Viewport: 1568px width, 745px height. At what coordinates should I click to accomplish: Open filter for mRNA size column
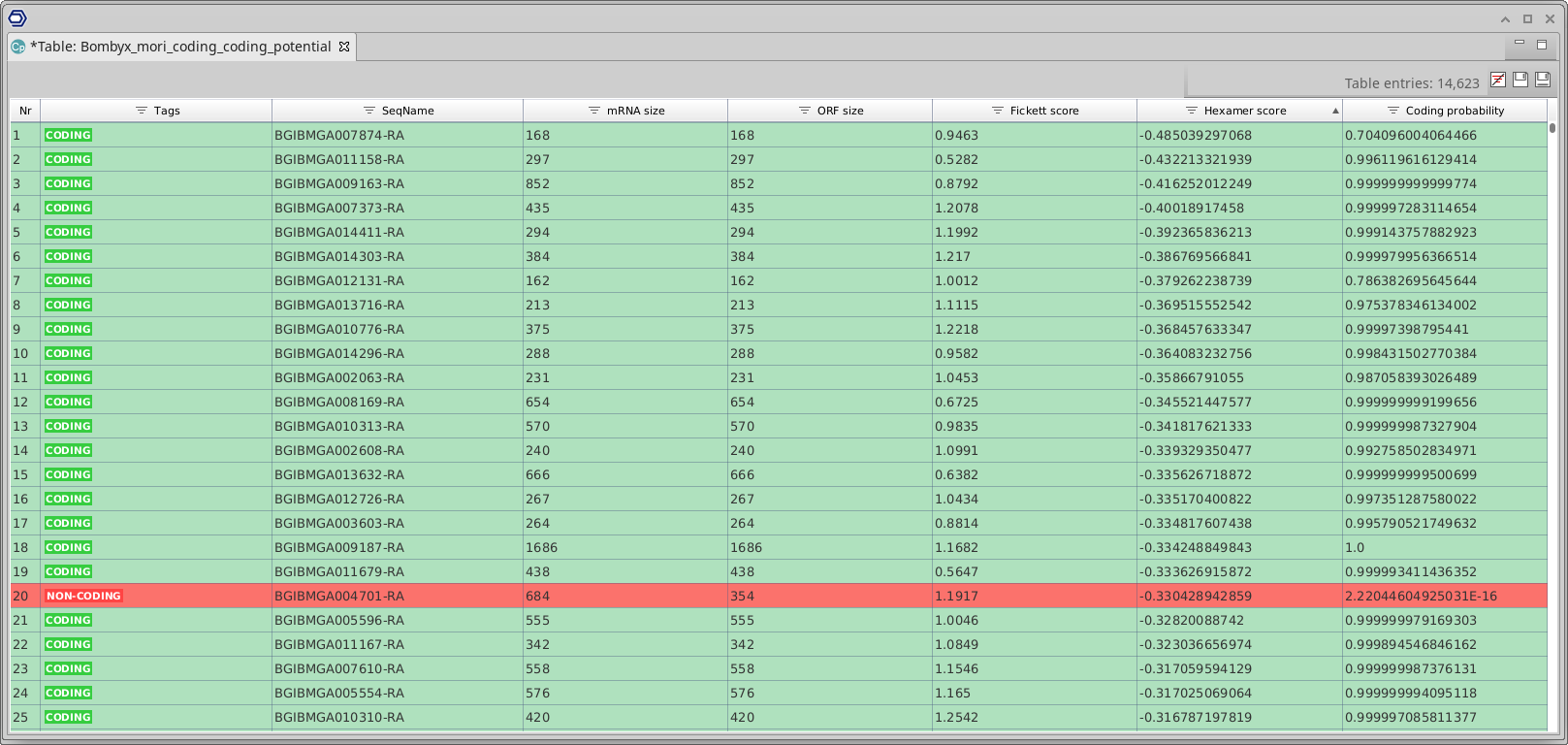[594, 111]
